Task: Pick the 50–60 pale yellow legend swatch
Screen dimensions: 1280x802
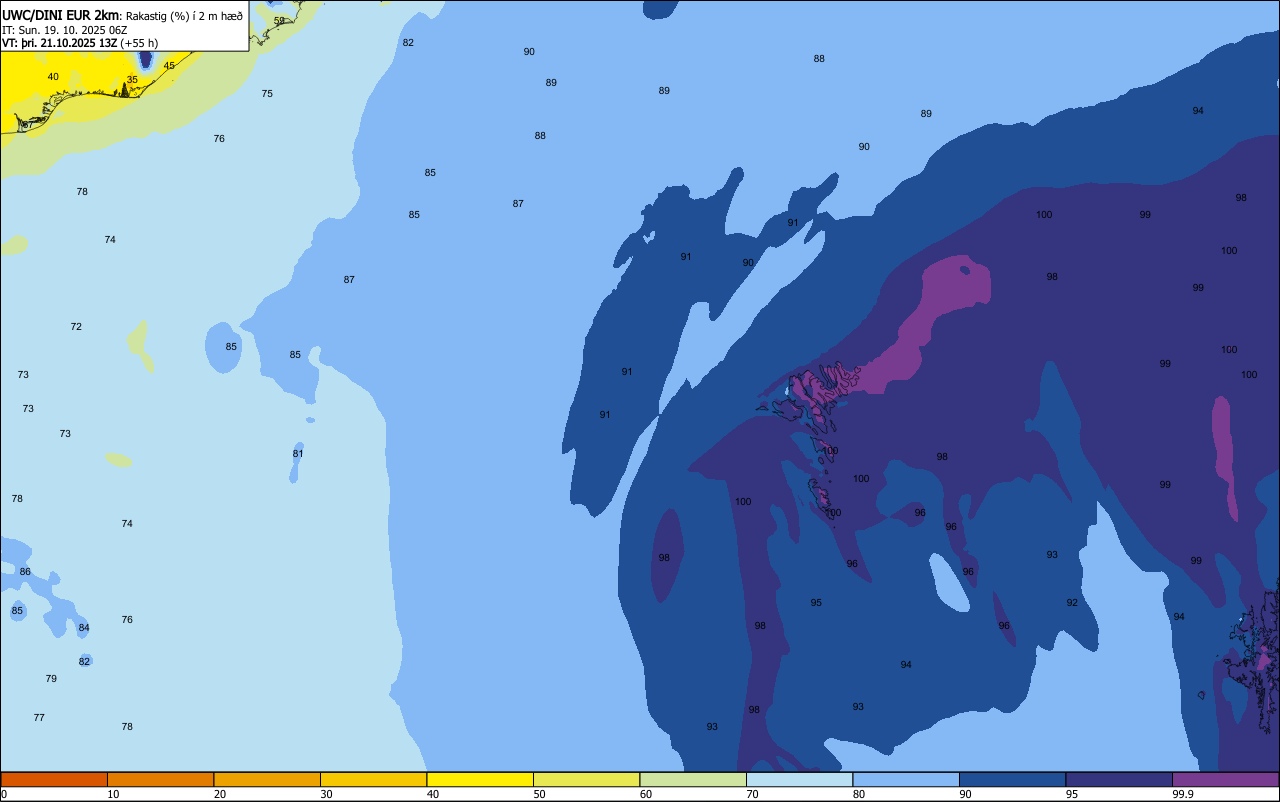Action: click(586, 779)
